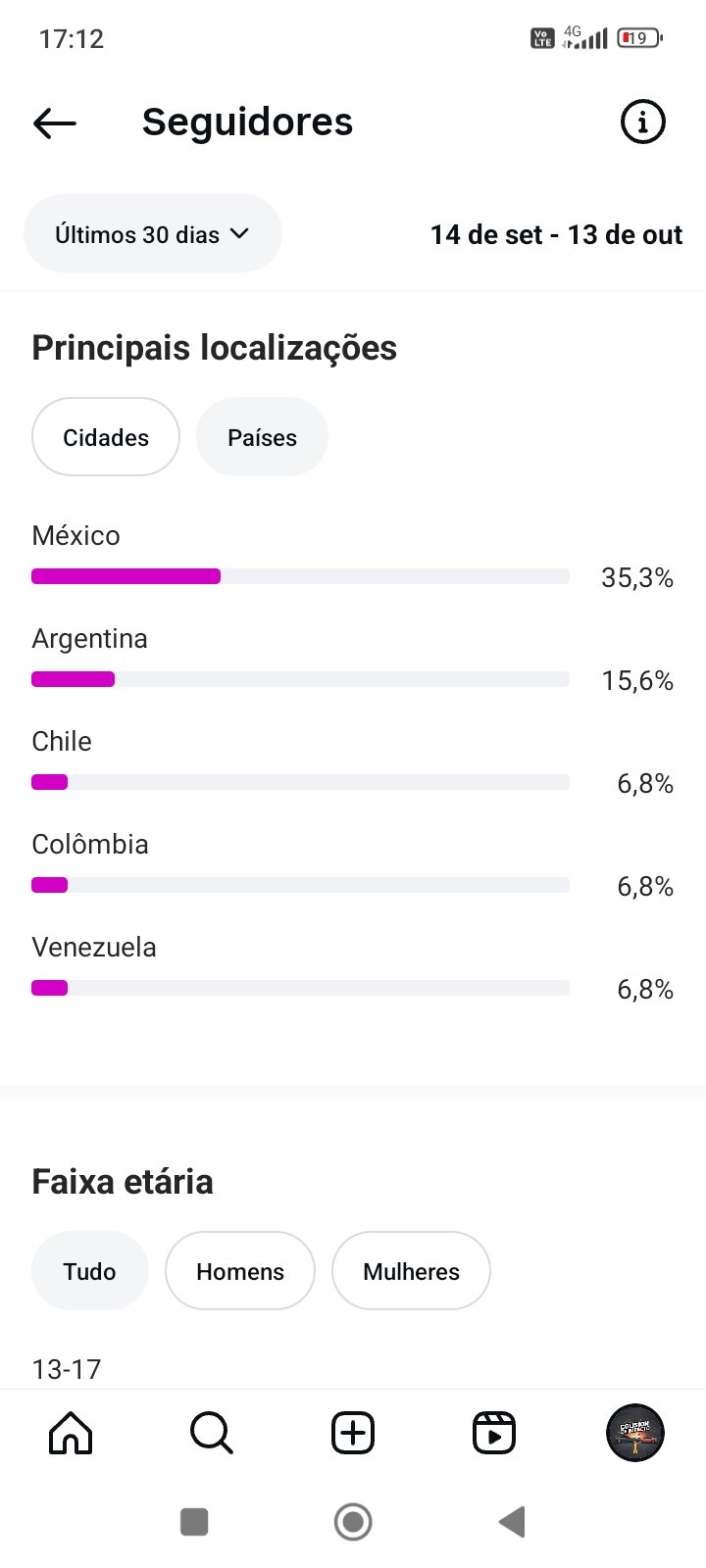706x1568 pixels.
Task: Open the search magnifier icon
Action: pyautogui.click(x=211, y=1433)
